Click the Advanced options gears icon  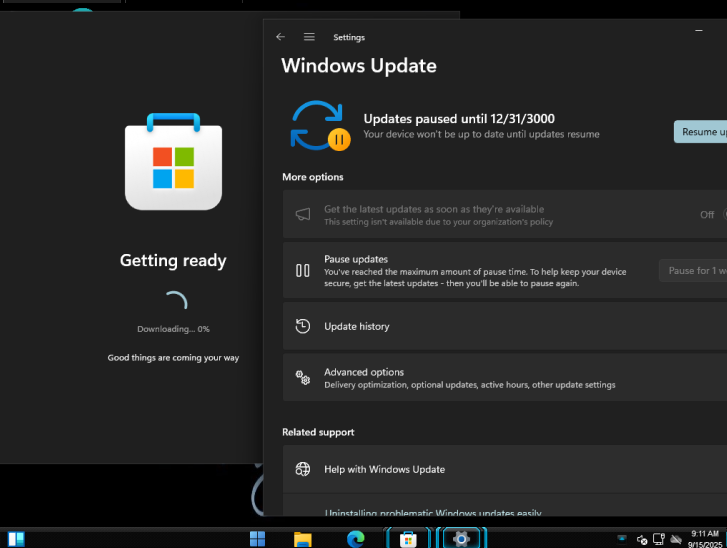[303, 377]
